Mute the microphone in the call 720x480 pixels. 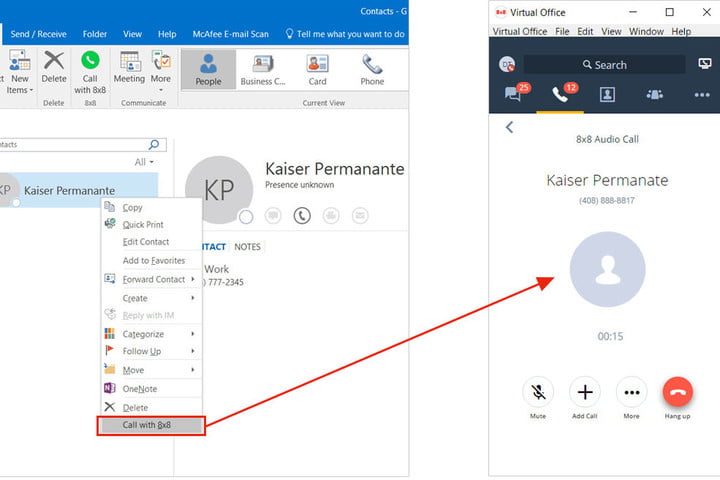(538, 392)
